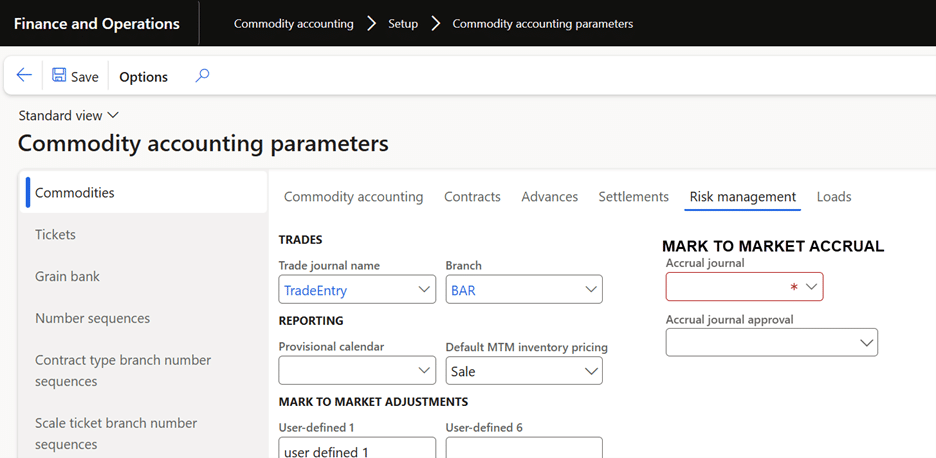Expand Accrual journal approval dropdown
This screenshot has width=936, height=458.
click(865, 343)
